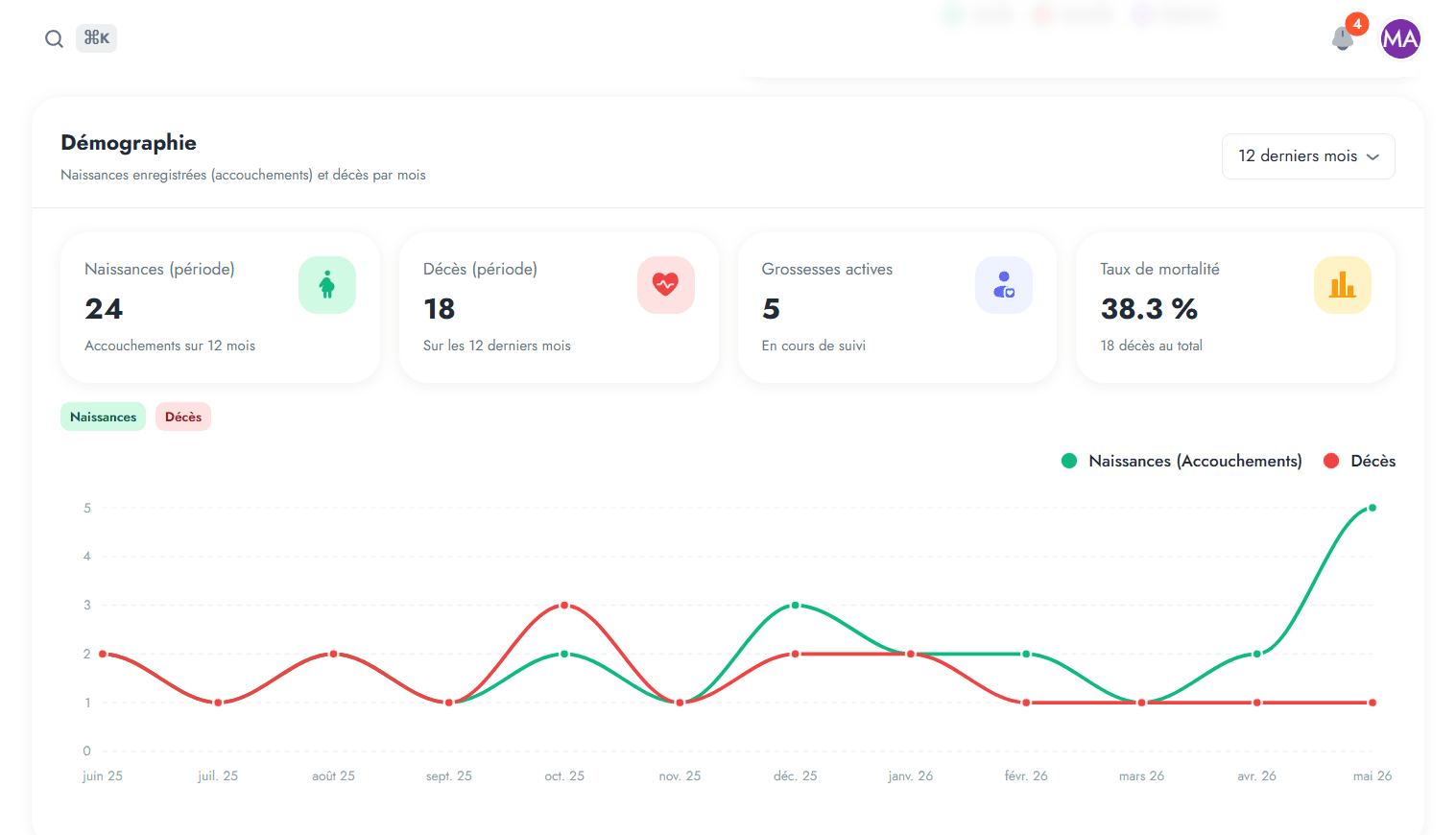Open the notifications bell icon
Screen dimensions: 1456x835
[1343, 39]
